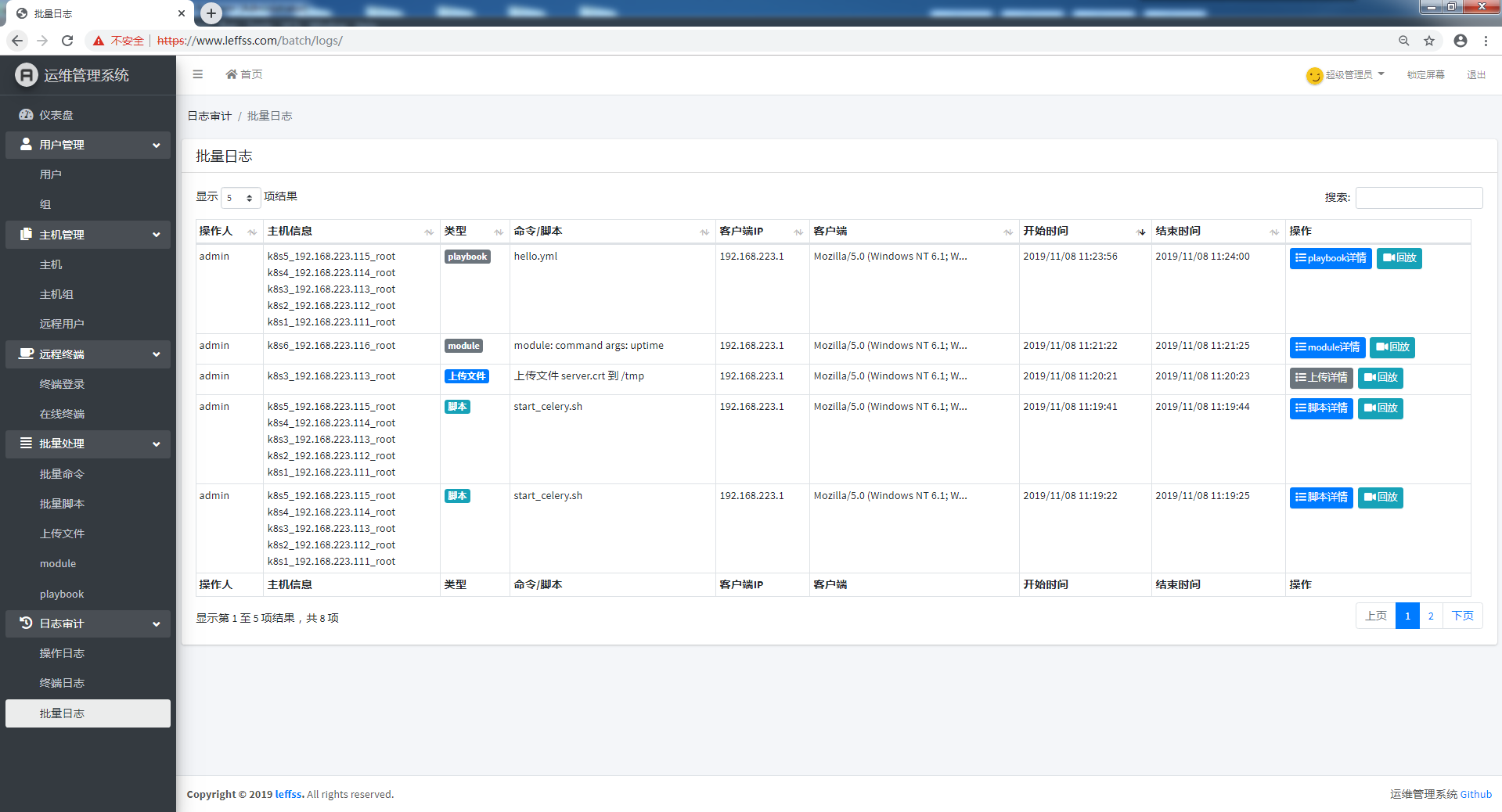1502x812 pixels.
Task: Click the browser address bar URL
Action: [250, 41]
